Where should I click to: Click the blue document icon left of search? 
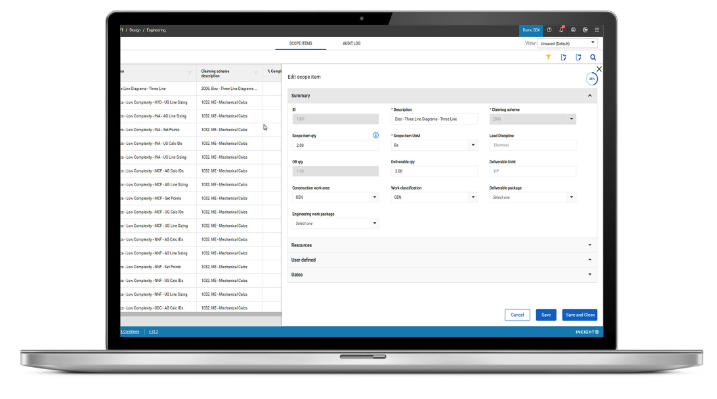(578, 57)
